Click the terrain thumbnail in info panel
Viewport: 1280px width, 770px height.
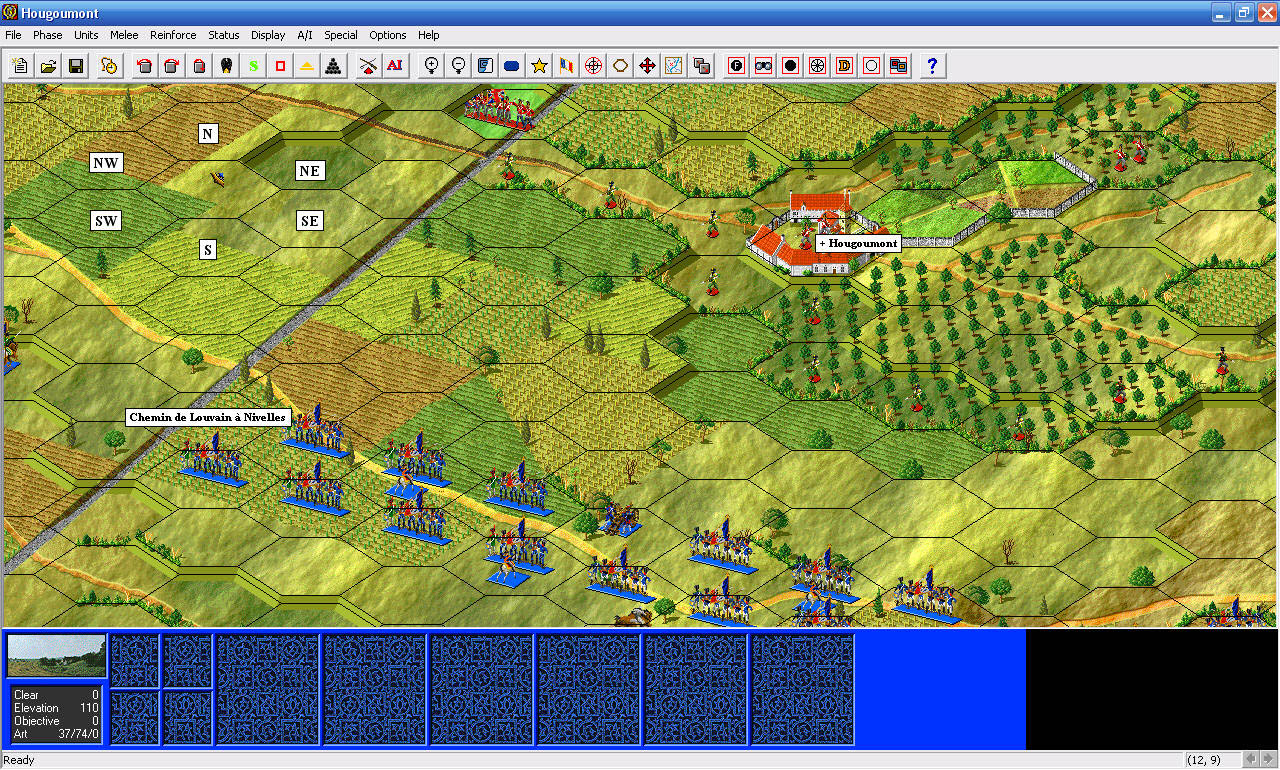[x=56, y=656]
